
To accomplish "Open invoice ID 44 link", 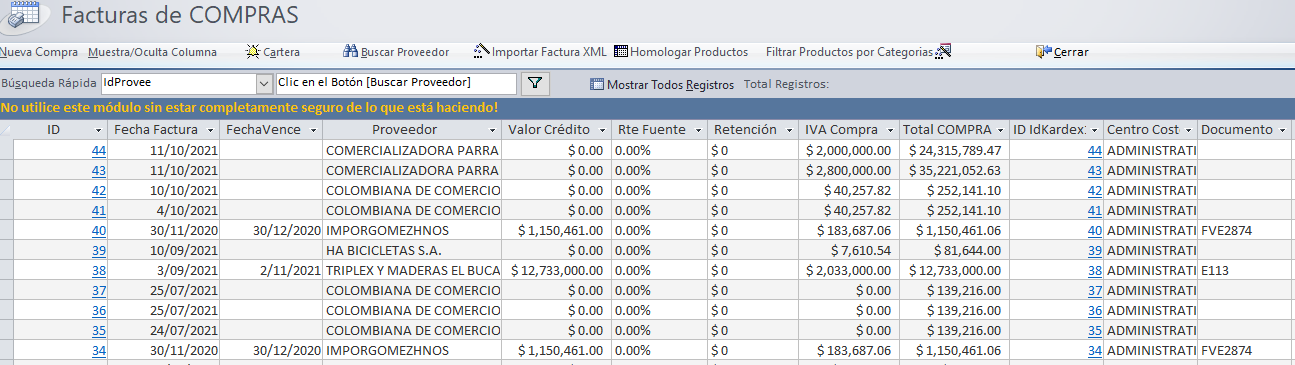I will click(x=98, y=150).
